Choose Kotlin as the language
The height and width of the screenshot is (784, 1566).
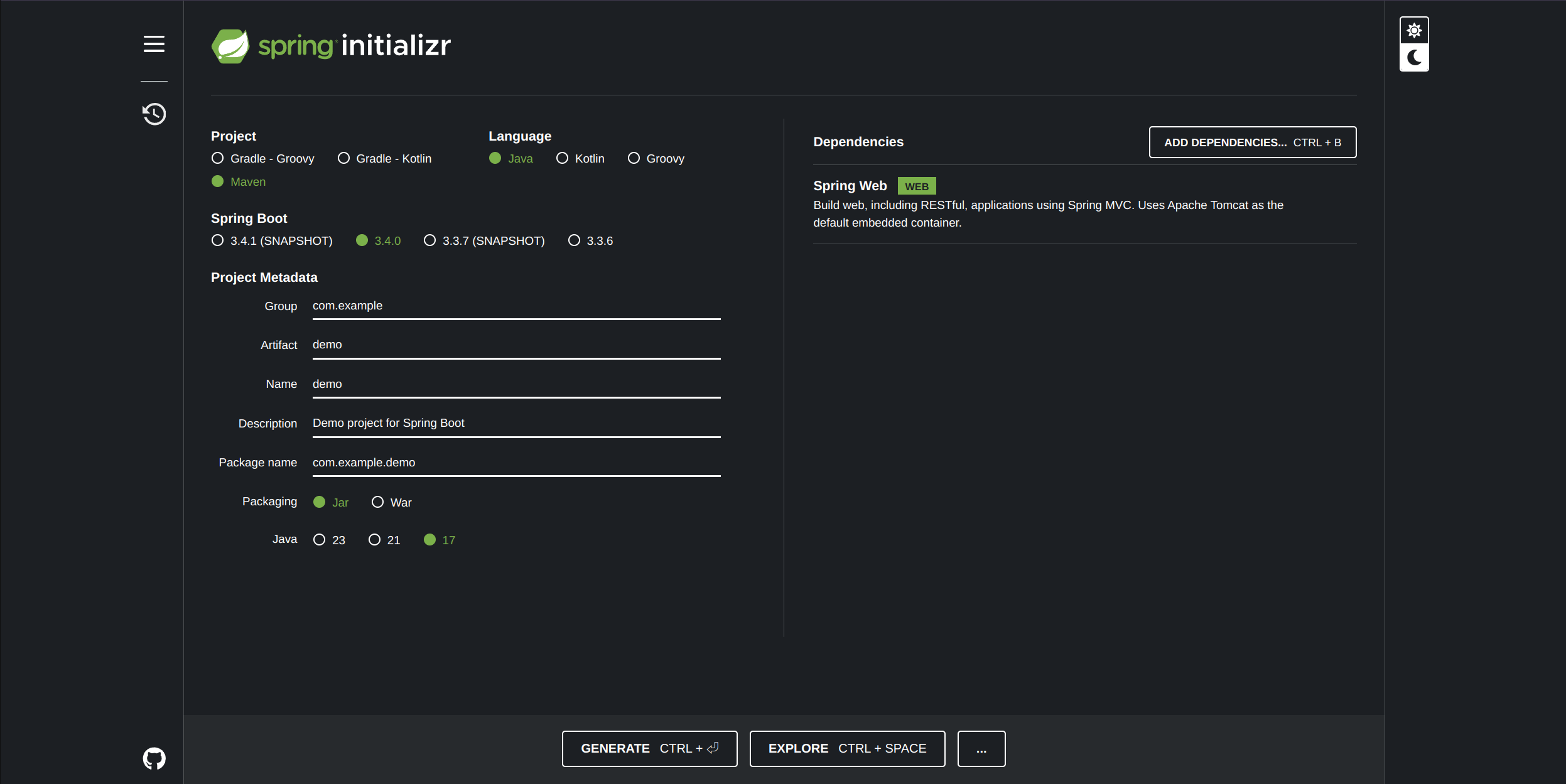click(x=563, y=158)
